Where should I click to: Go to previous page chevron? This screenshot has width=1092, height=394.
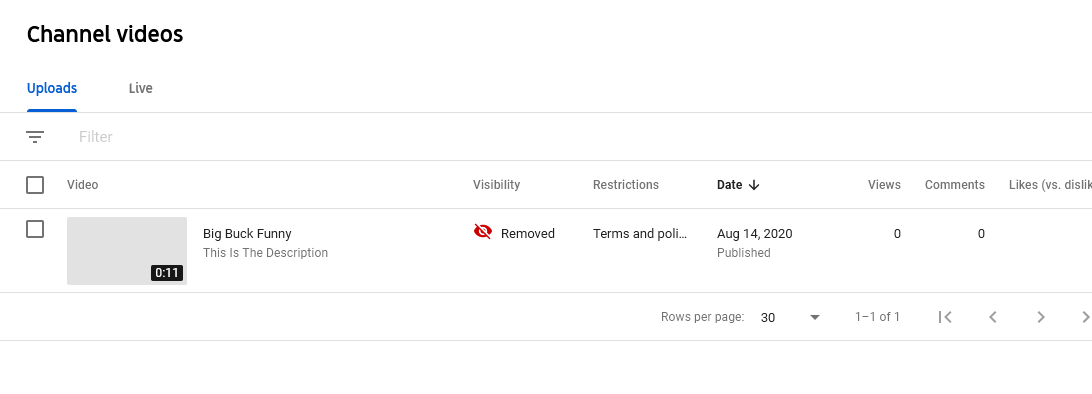(x=993, y=317)
